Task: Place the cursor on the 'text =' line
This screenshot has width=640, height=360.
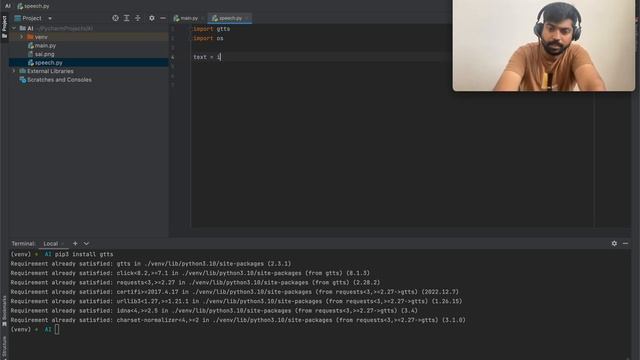Action: 207,57
